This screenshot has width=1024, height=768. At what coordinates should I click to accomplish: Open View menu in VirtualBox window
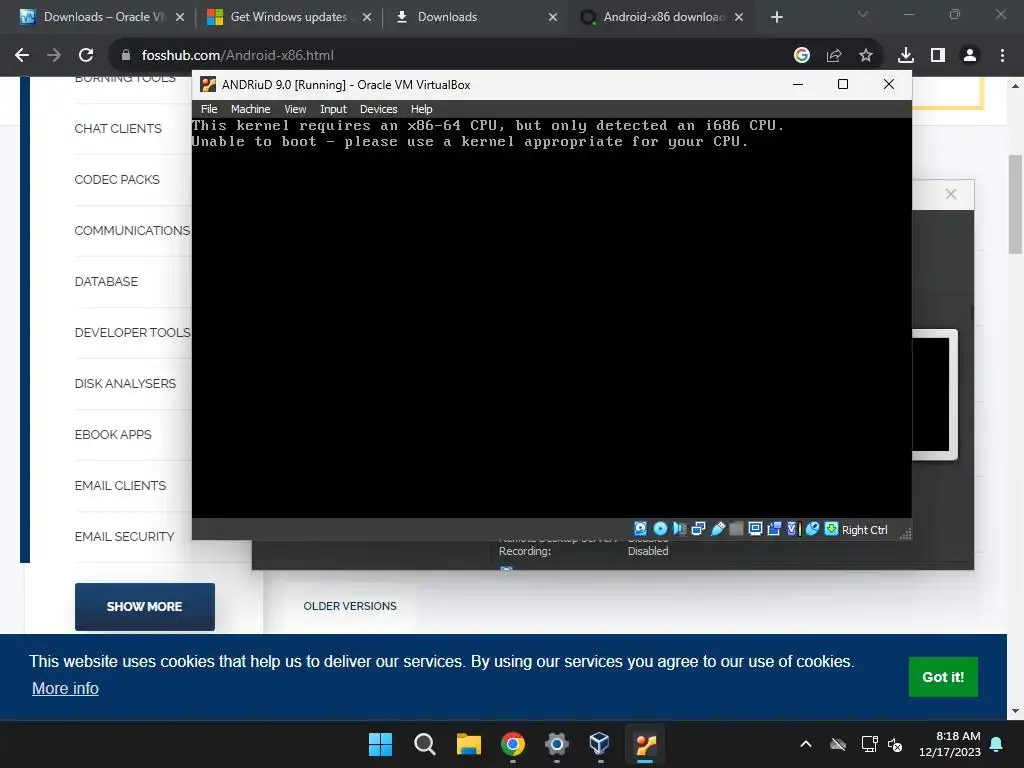pyautogui.click(x=295, y=109)
